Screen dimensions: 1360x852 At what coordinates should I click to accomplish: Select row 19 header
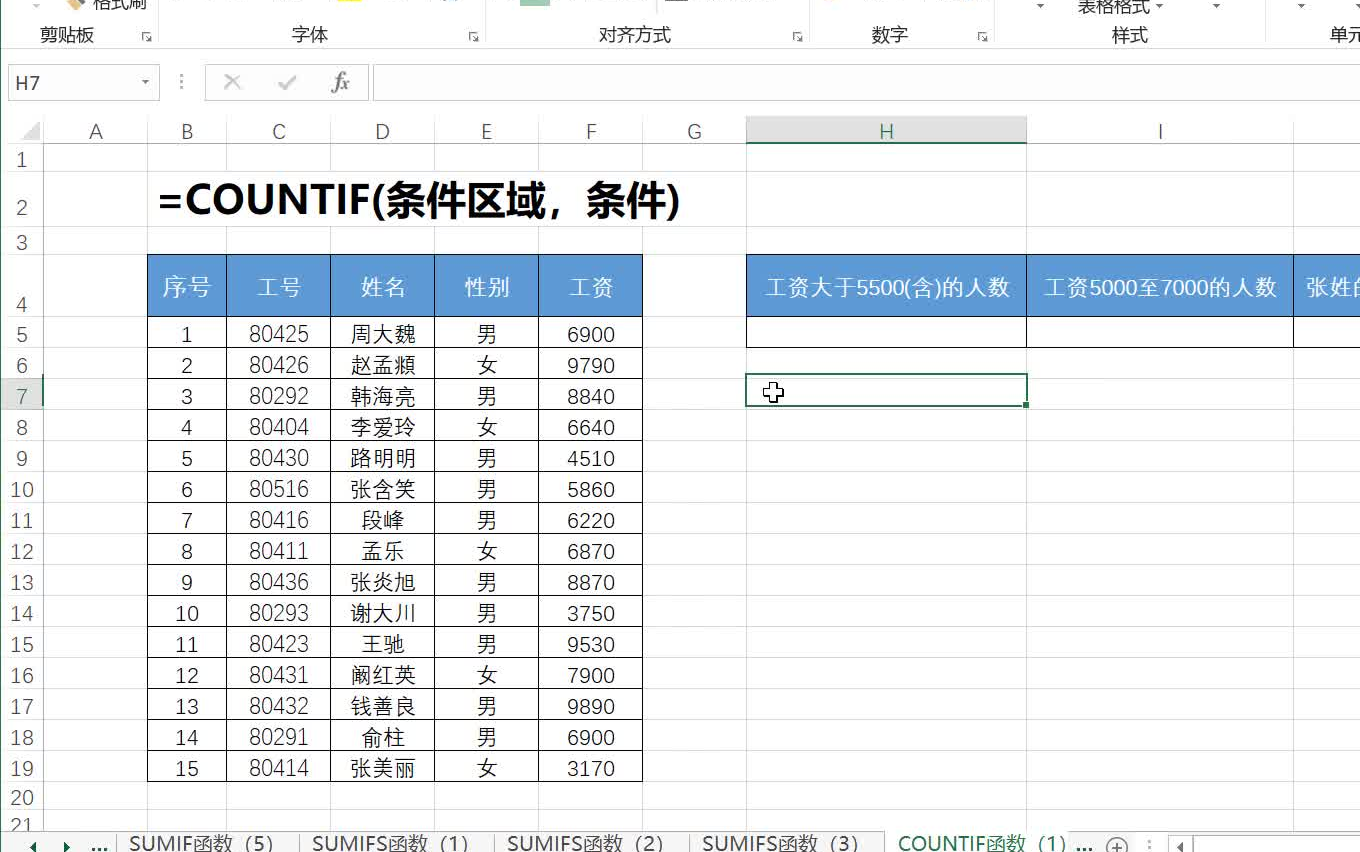coord(22,768)
